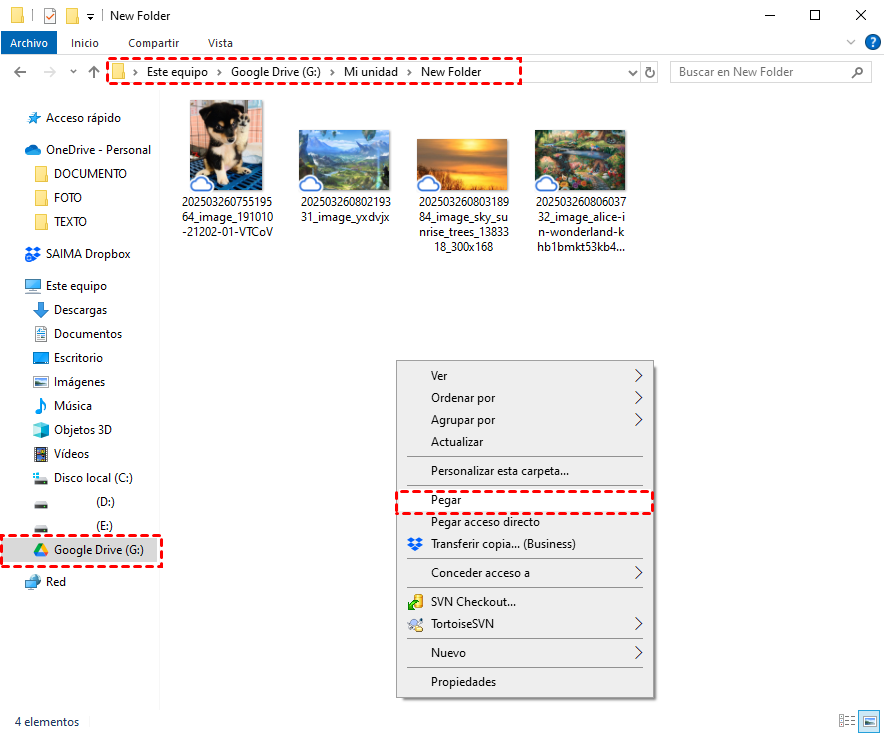Click 'Mi unidad' in the address breadcrumb
This screenshot has width=885, height=734.
click(x=371, y=72)
